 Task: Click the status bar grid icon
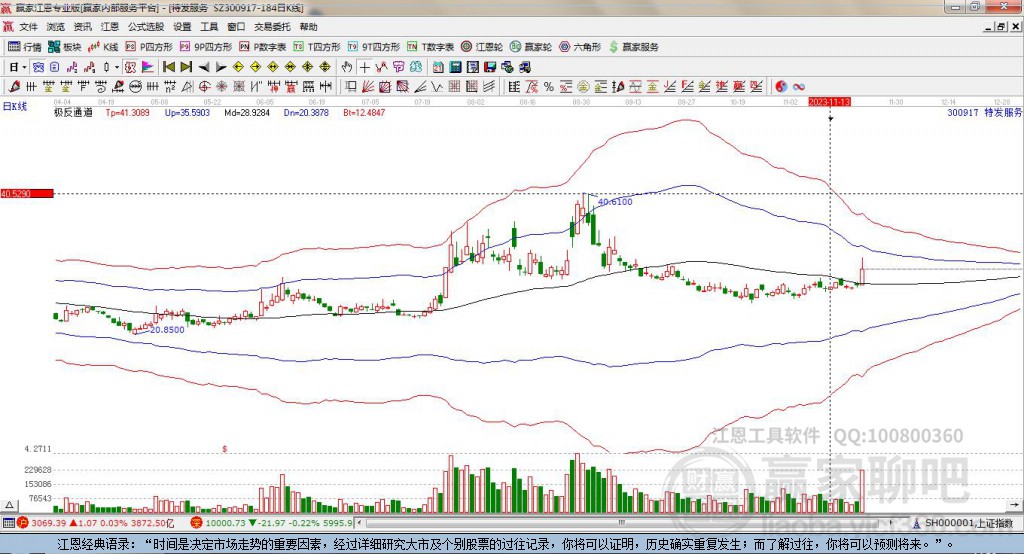[x=8, y=523]
